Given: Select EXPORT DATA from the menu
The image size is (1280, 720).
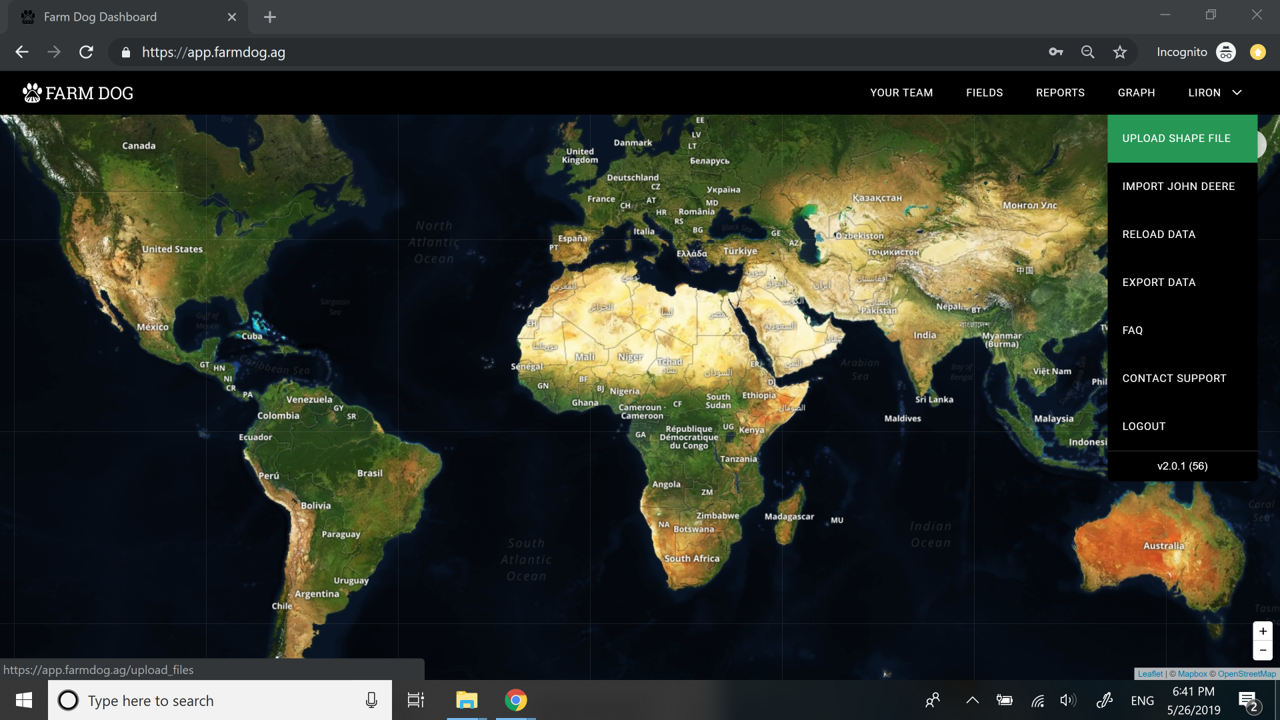Looking at the screenshot, I should [x=1182, y=282].
